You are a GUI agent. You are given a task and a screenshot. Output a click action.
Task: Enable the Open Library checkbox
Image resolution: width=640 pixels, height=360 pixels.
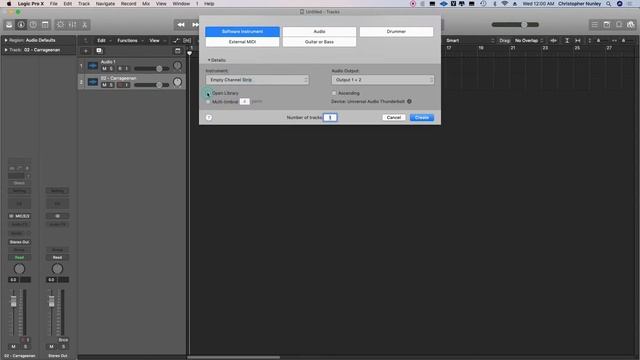coord(208,93)
